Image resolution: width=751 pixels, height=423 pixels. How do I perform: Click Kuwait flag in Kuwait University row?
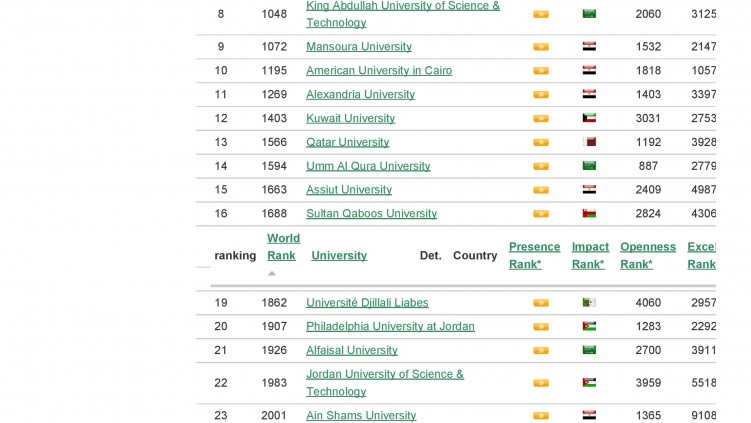(x=589, y=118)
